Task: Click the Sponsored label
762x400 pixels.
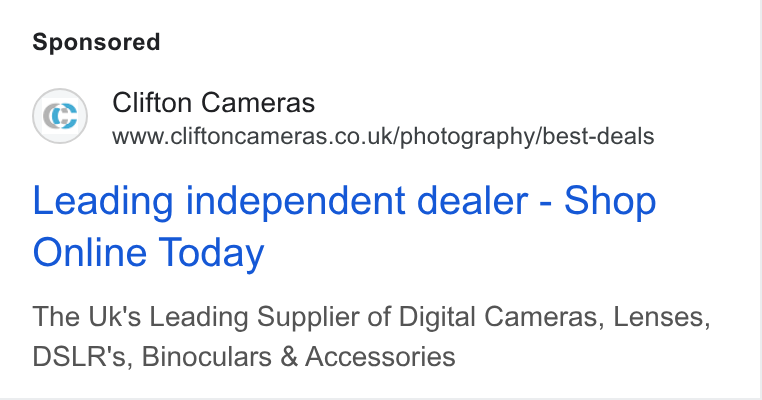Action: [x=96, y=42]
